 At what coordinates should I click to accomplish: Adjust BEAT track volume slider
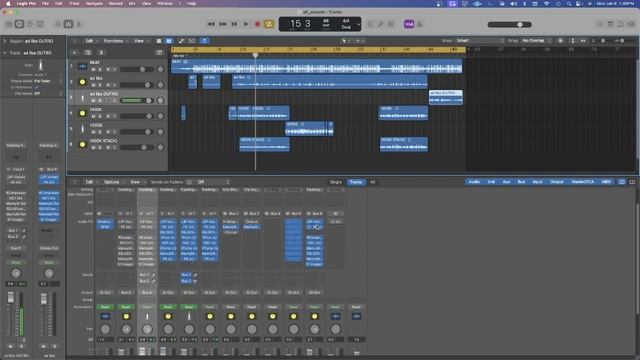pyautogui.click(x=137, y=69)
